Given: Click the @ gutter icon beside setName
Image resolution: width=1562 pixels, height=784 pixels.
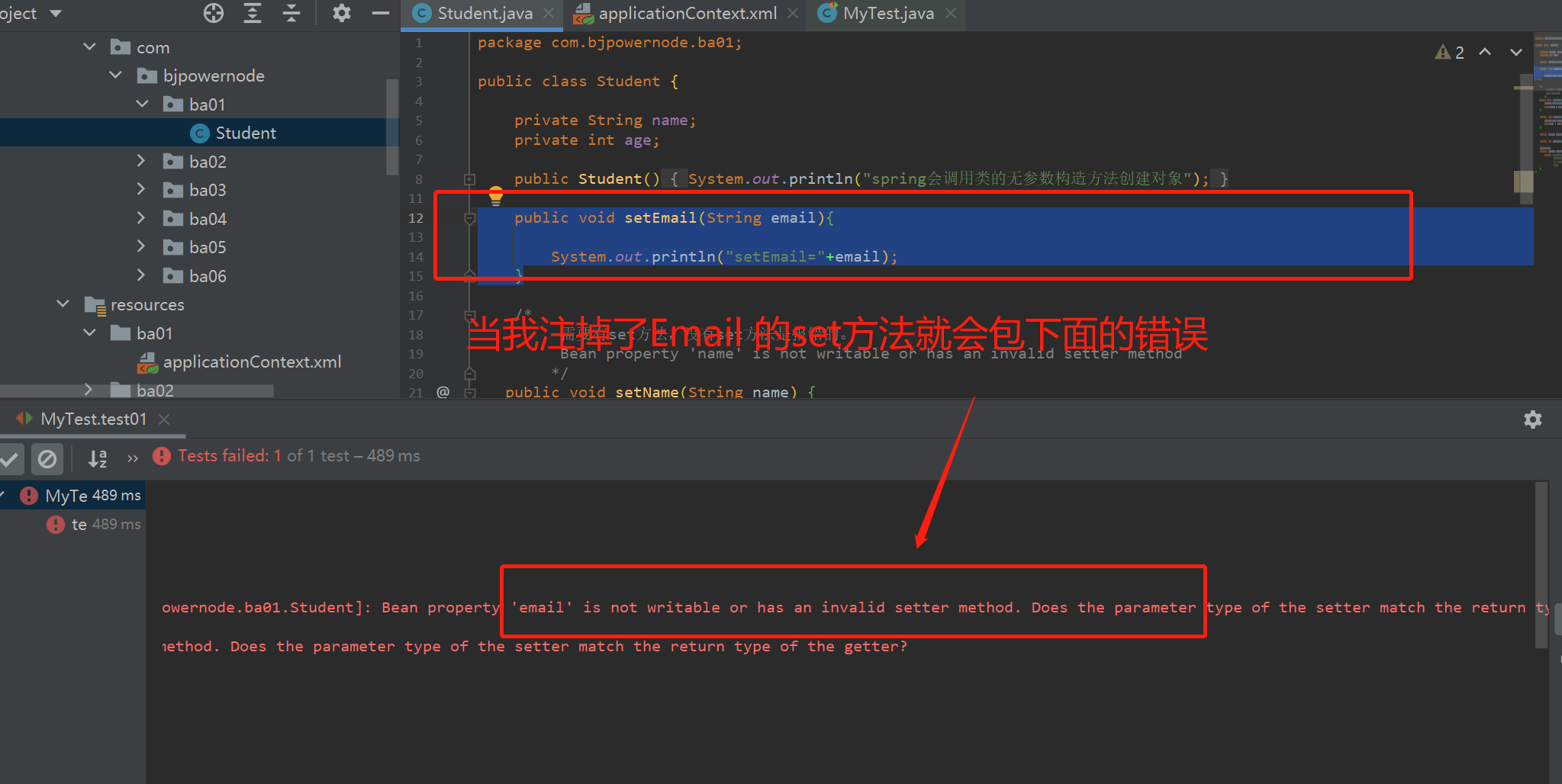Looking at the screenshot, I should tap(443, 392).
